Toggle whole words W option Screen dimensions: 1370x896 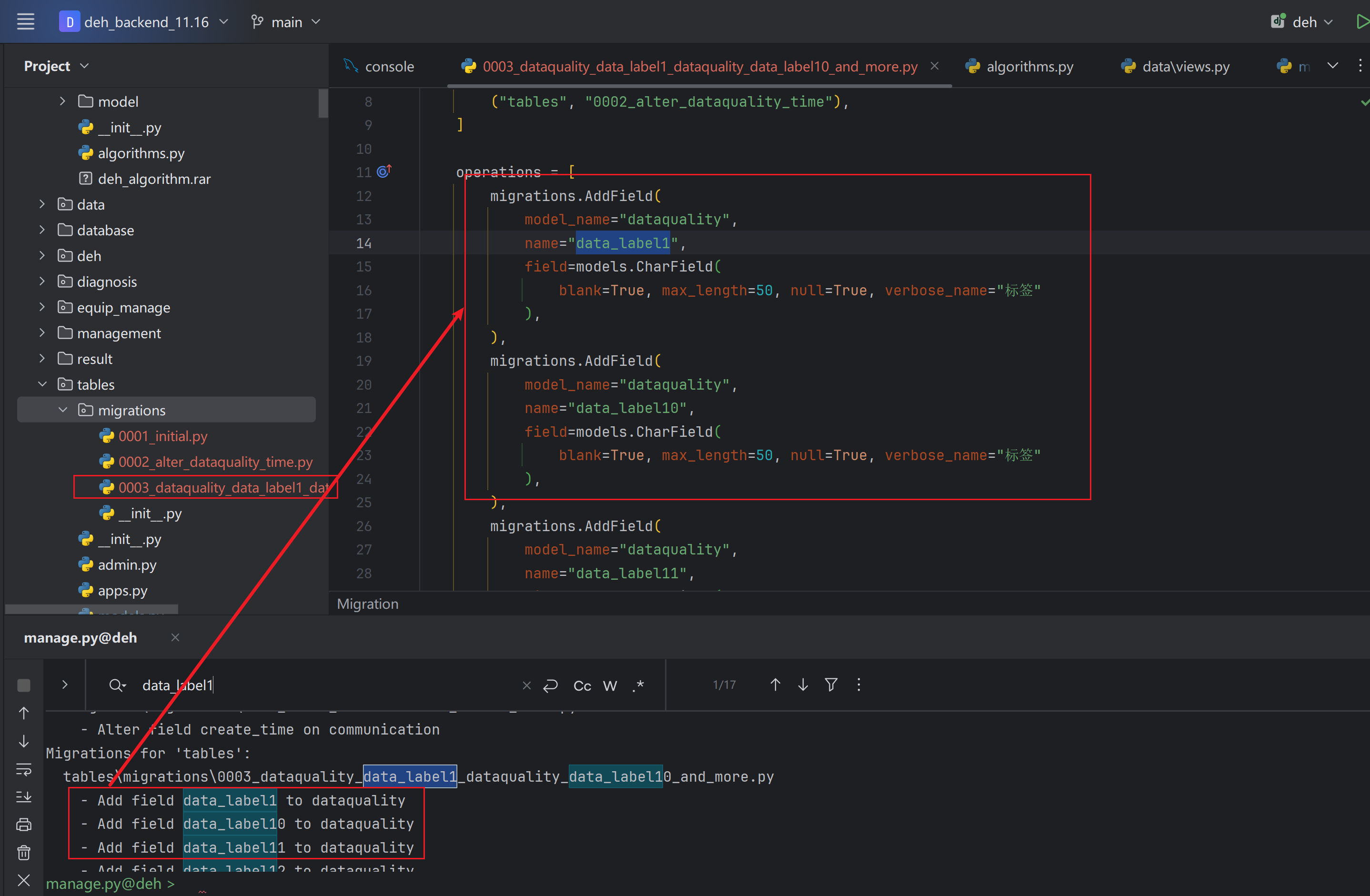click(x=610, y=685)
